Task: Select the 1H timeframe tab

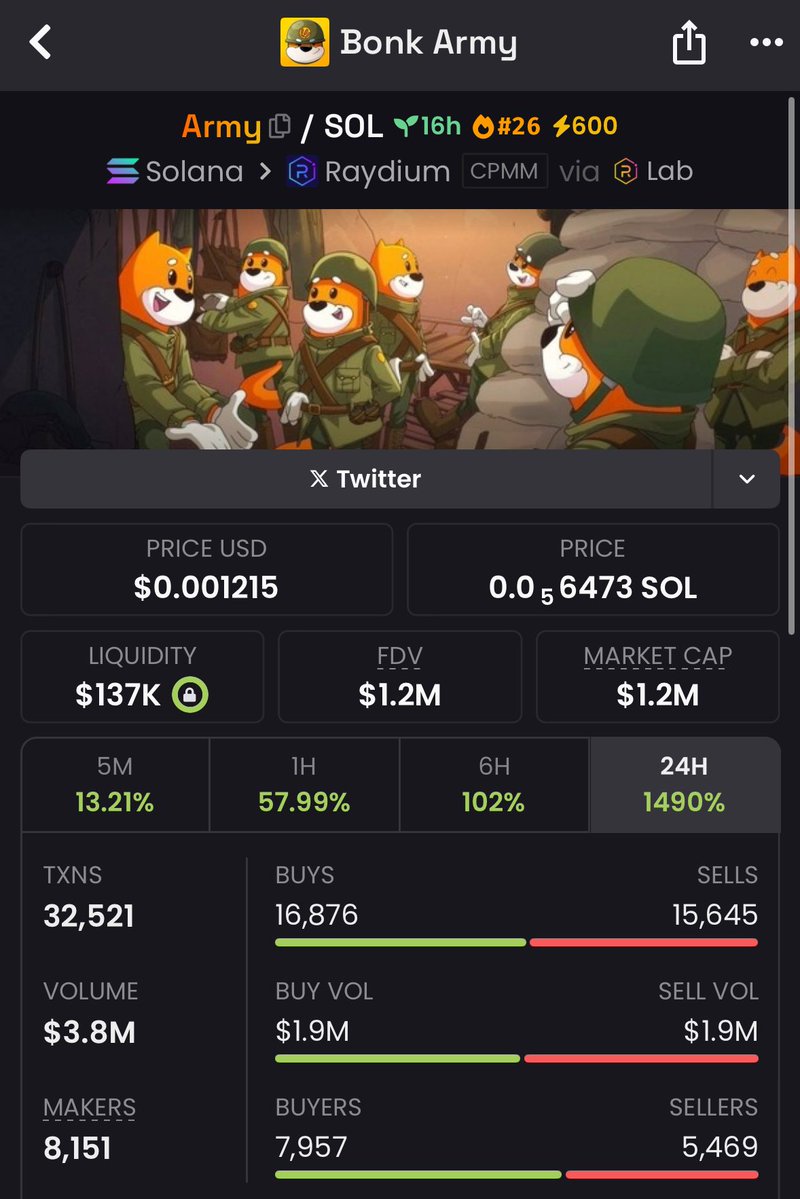Action: 304,785
